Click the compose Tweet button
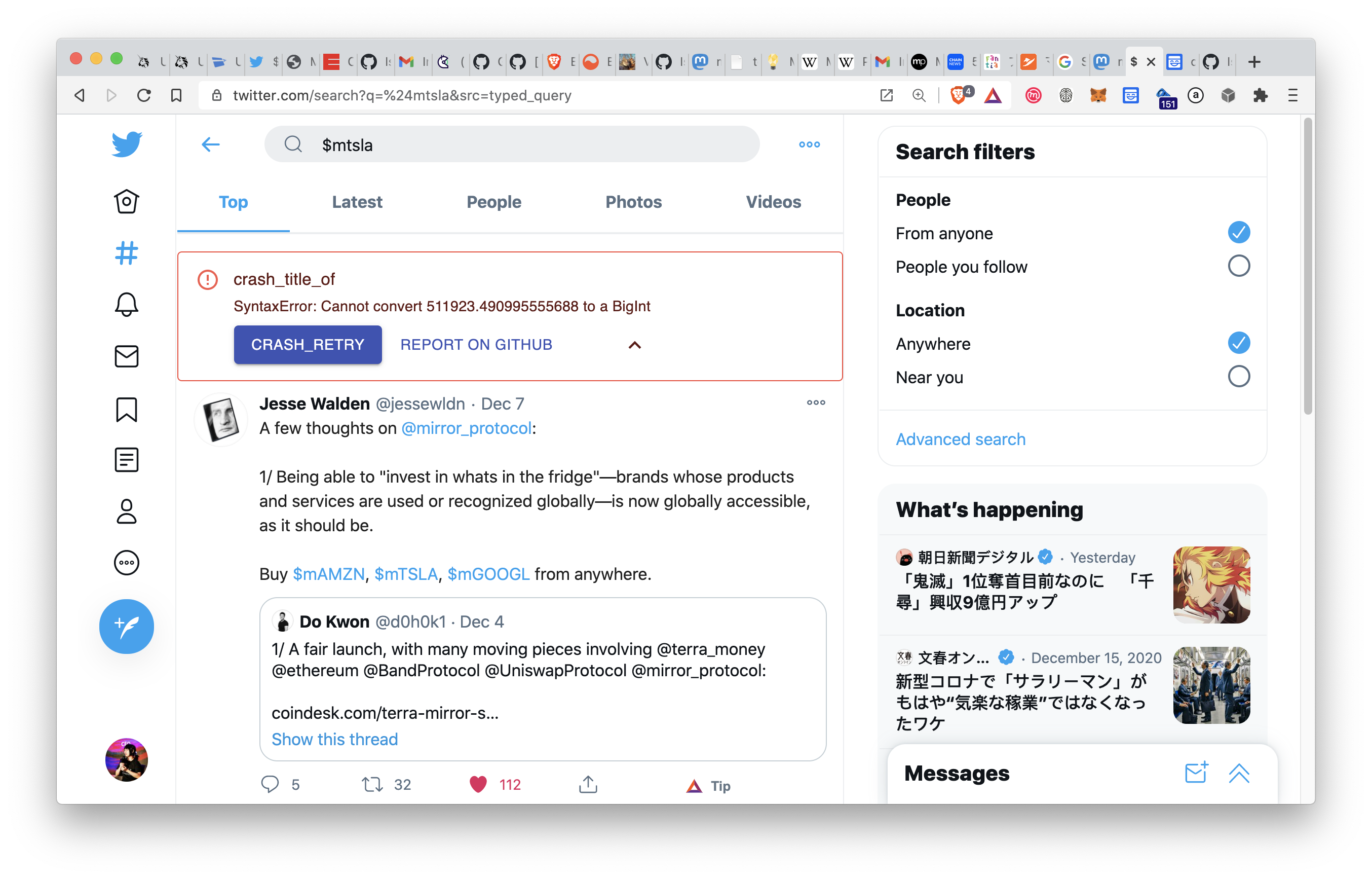Viewport: 1372px width, 879px height. point(126,626)
